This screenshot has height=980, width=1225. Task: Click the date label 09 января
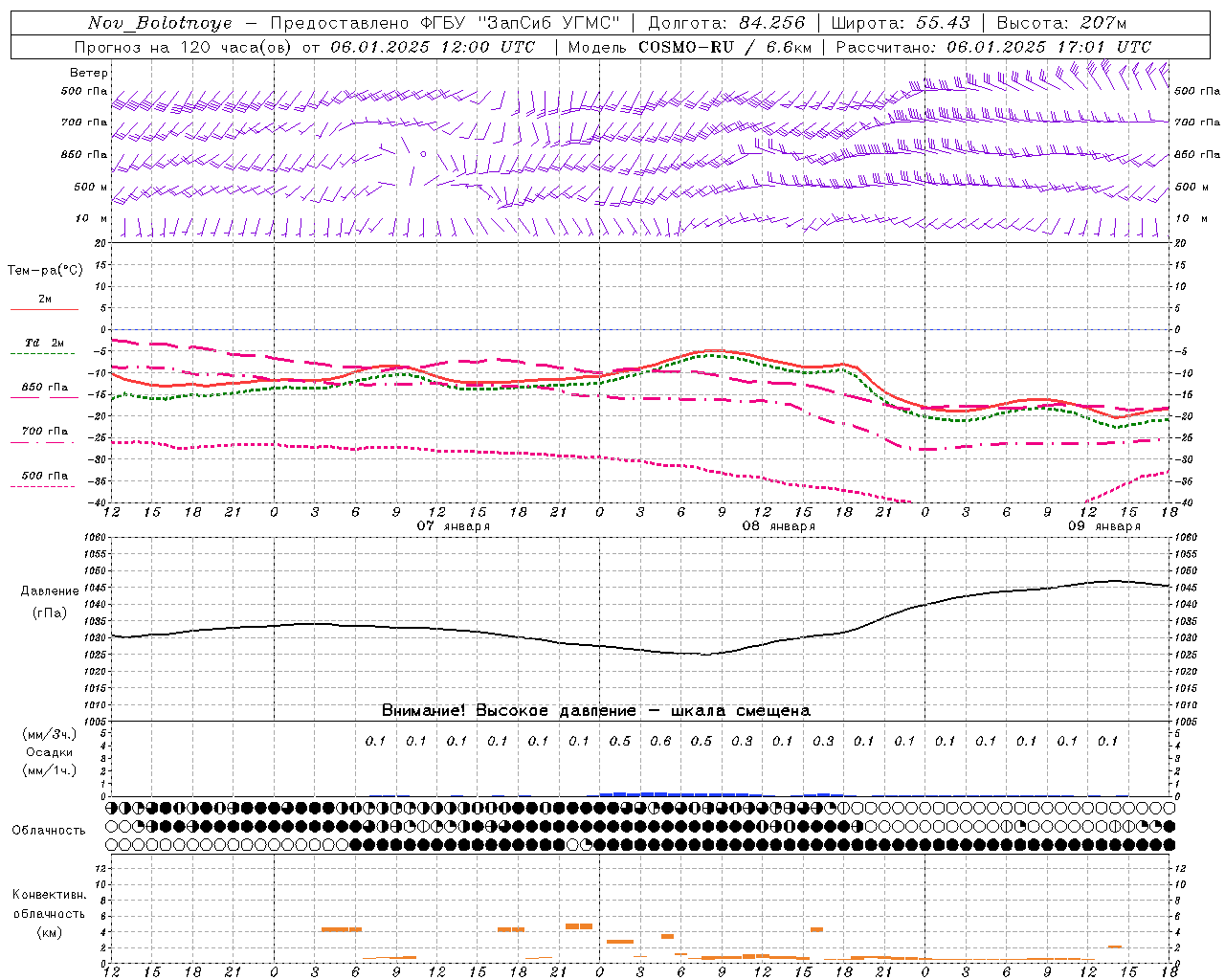(1104, 525)
